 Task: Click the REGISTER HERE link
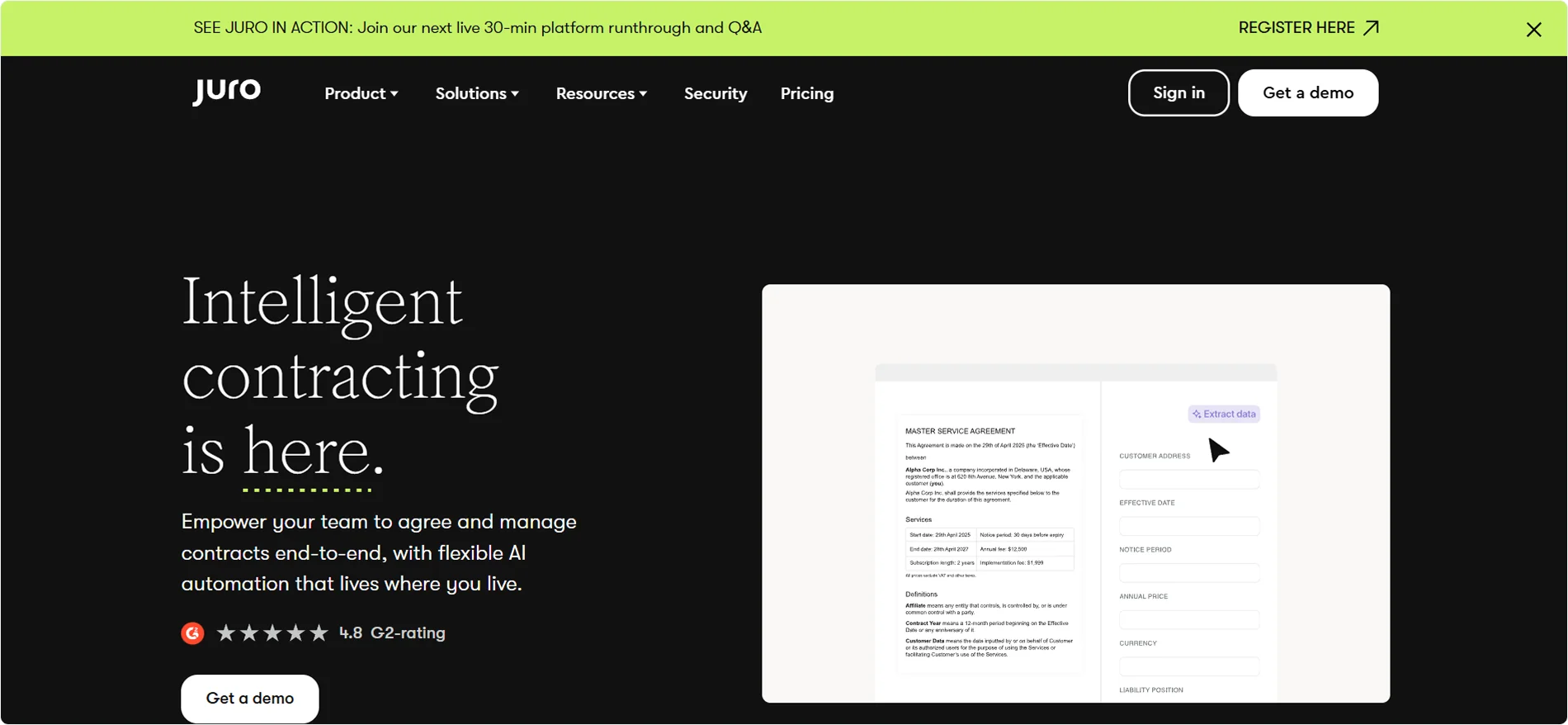click(x=1308, y=28)
